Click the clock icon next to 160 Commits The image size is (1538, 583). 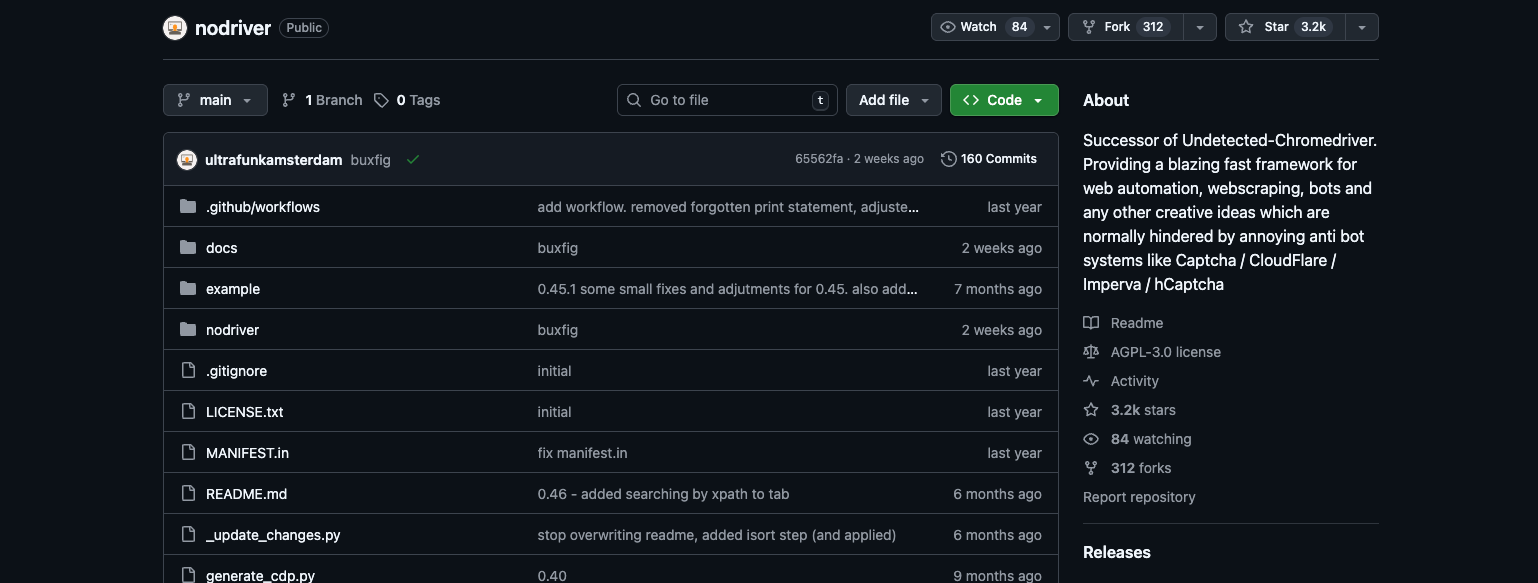pyautogui.click(x=948, y=158)
